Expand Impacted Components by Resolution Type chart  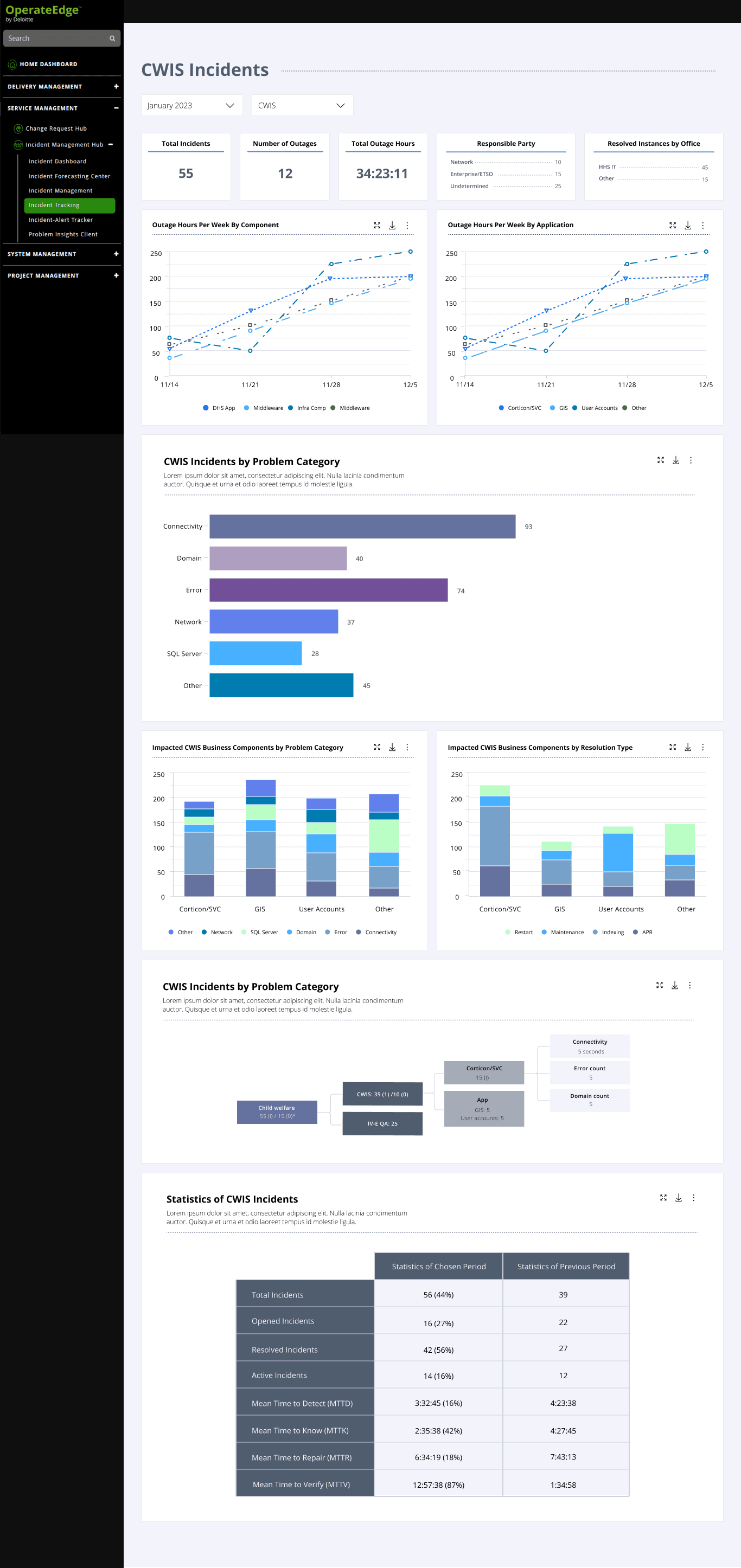[672, 747]
